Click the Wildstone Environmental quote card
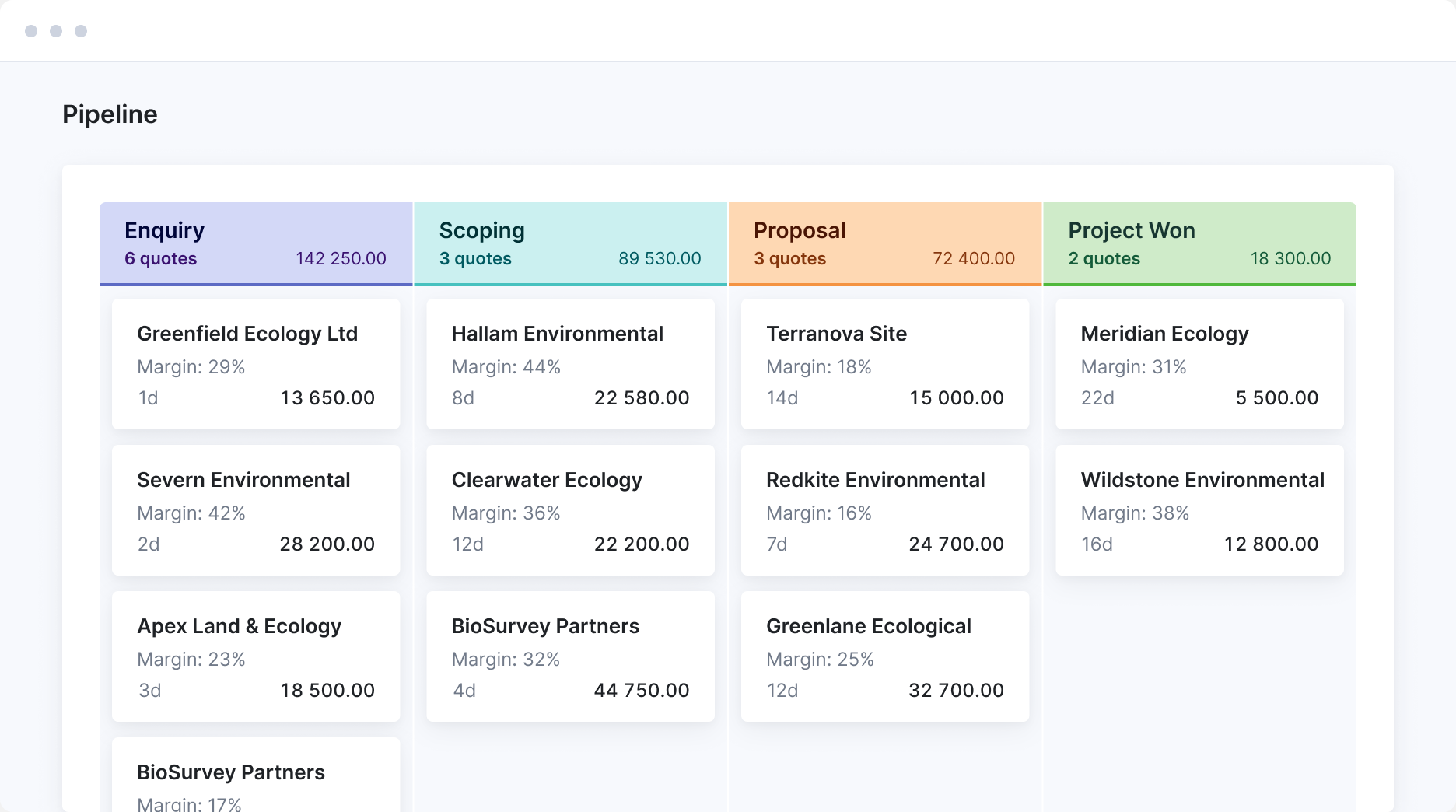The height and width of the screenshot is (812, 1456). point(1199,510)
